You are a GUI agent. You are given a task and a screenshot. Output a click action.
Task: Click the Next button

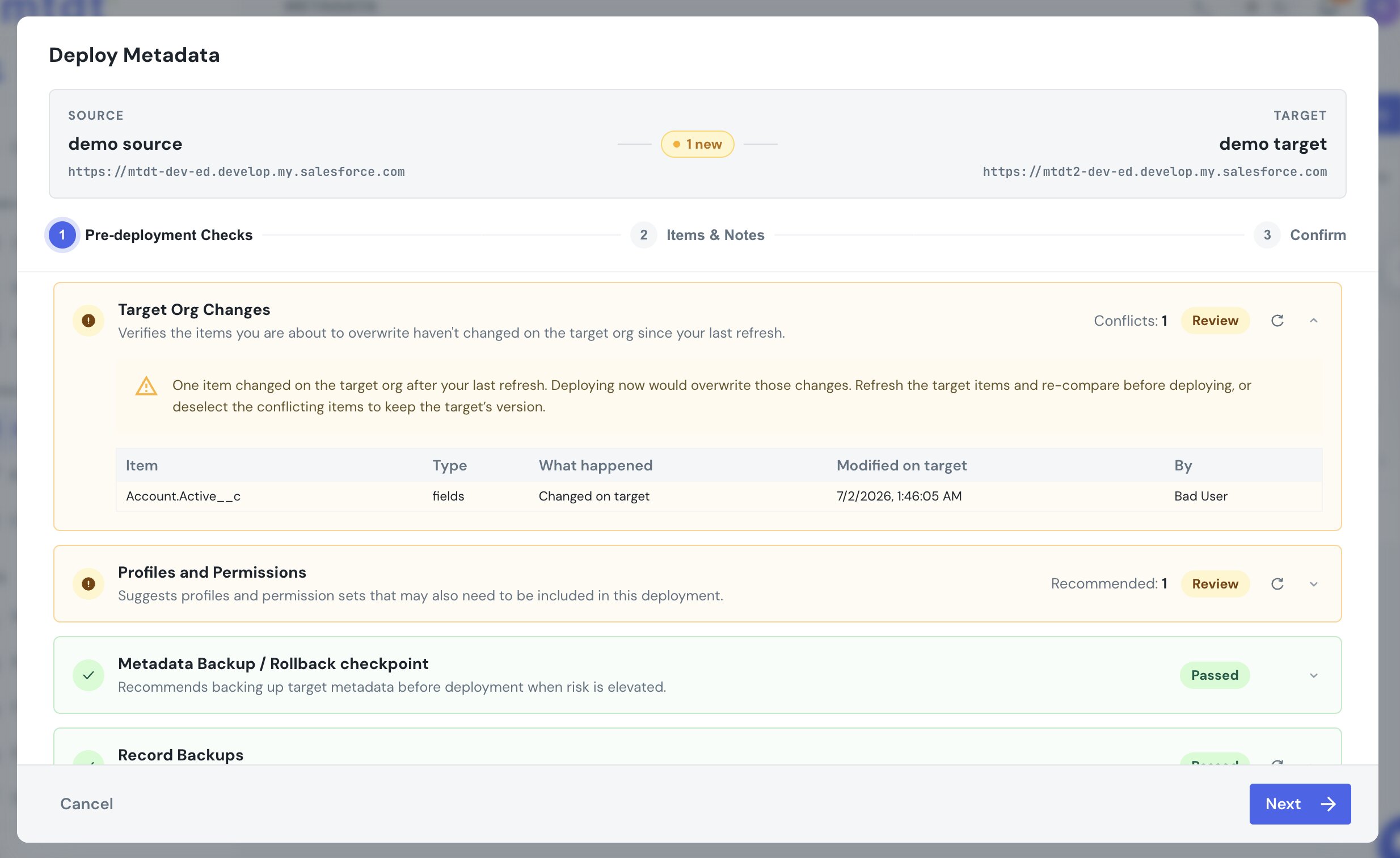[1300, 804]
